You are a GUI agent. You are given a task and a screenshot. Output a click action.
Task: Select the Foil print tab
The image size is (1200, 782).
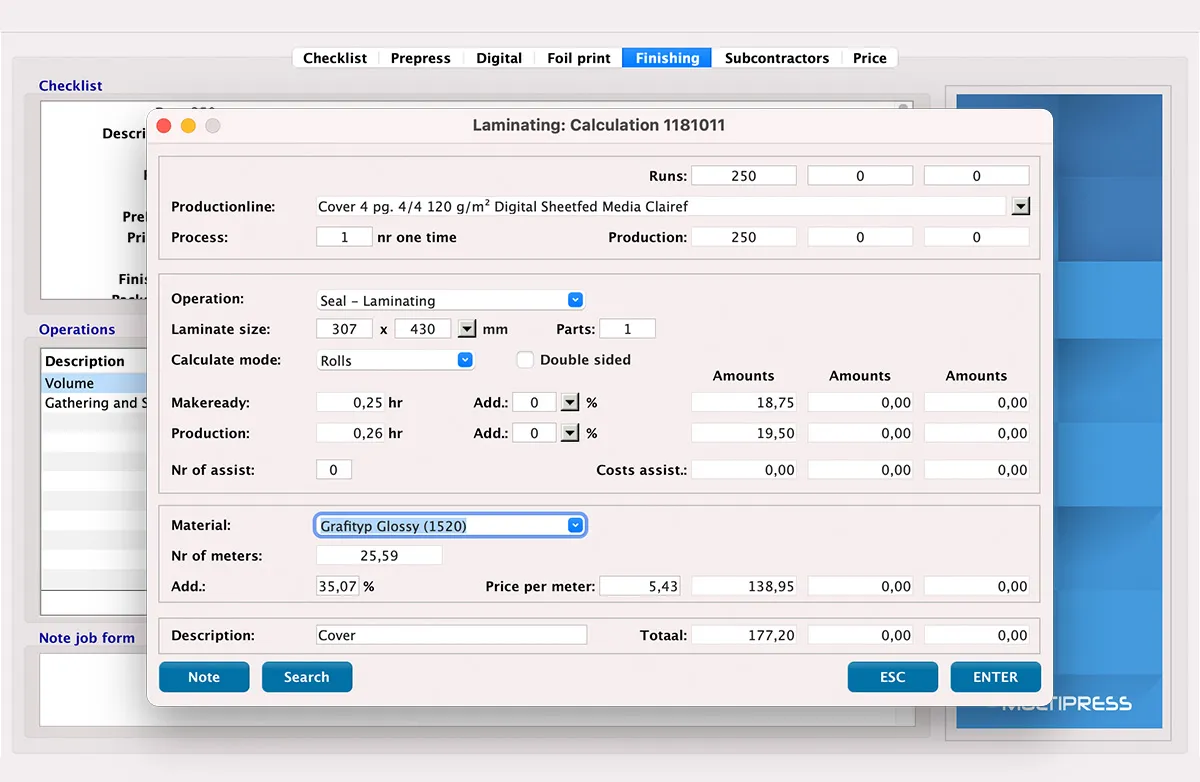point(578,58)
